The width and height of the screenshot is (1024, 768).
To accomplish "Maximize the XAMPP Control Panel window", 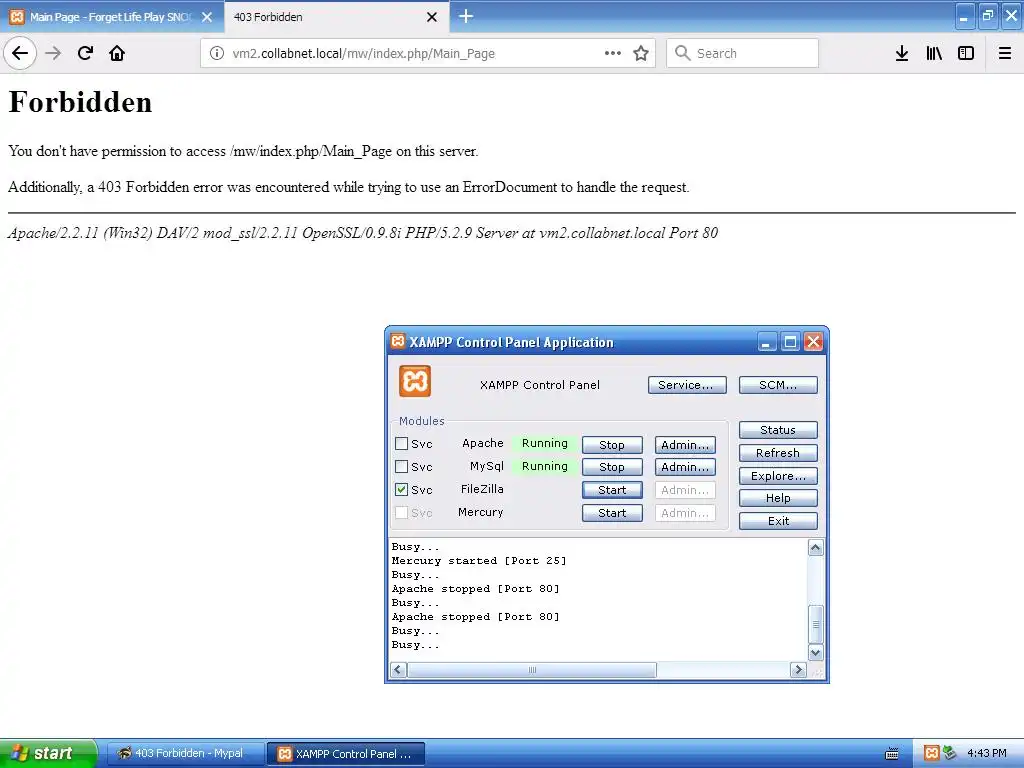I will (x=790, y=342).
